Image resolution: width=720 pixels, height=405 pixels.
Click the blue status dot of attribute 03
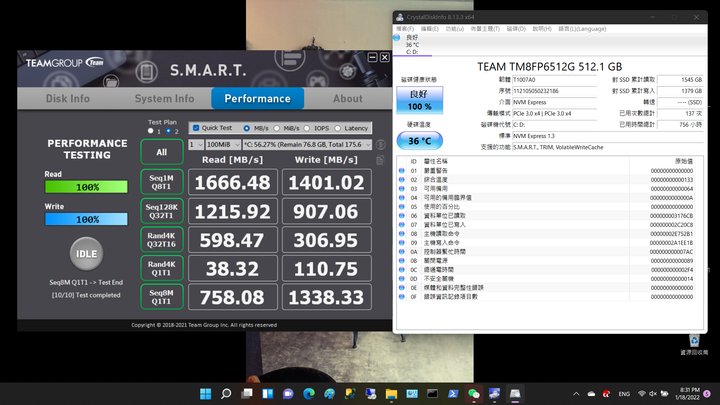click(402, 189)
